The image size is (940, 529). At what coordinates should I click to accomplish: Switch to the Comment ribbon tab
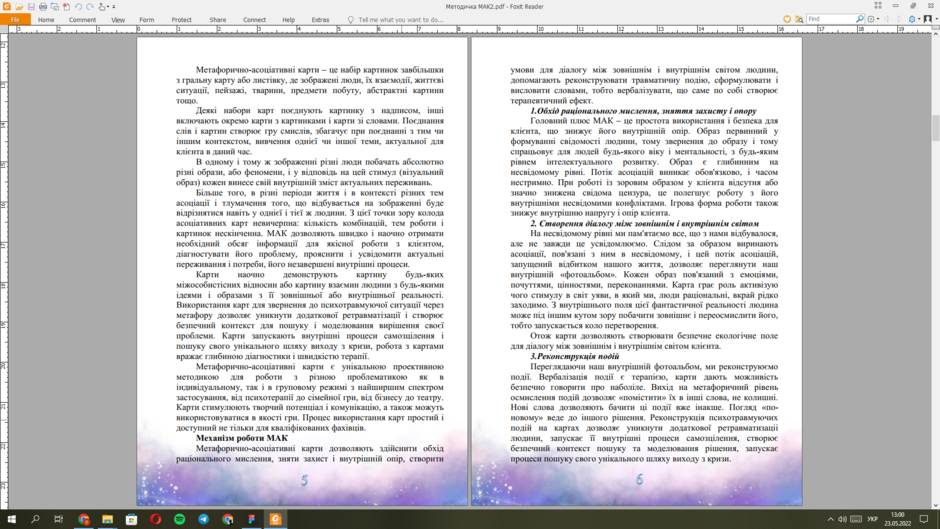click(82, 20)
